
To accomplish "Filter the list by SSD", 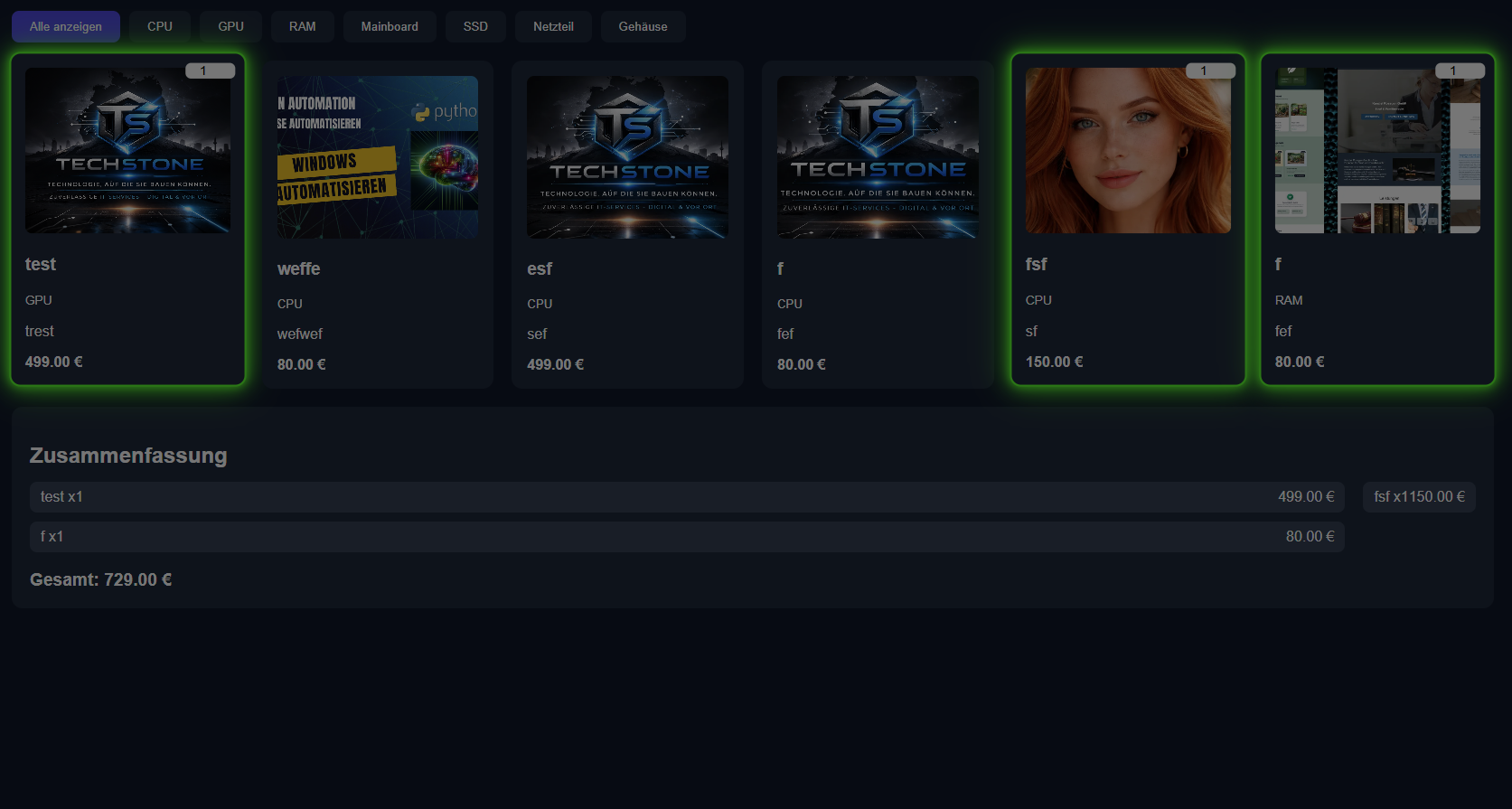I will coord(475,27).
